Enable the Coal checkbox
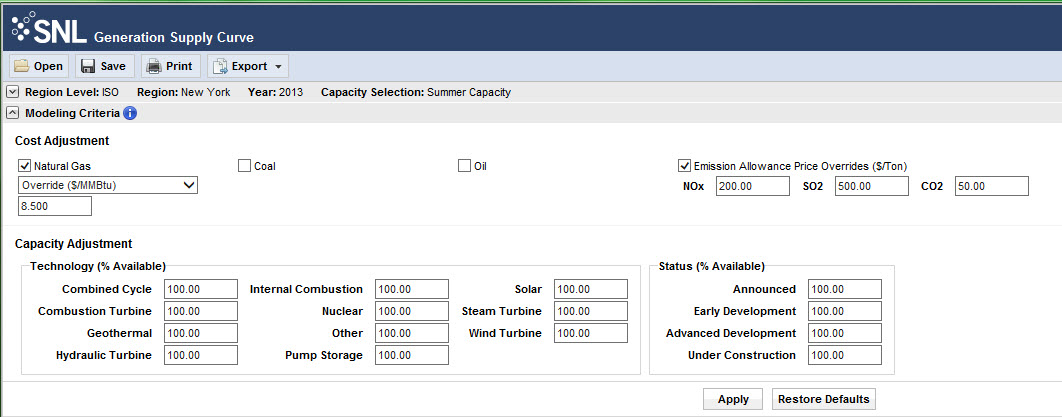 click(245, 166)
